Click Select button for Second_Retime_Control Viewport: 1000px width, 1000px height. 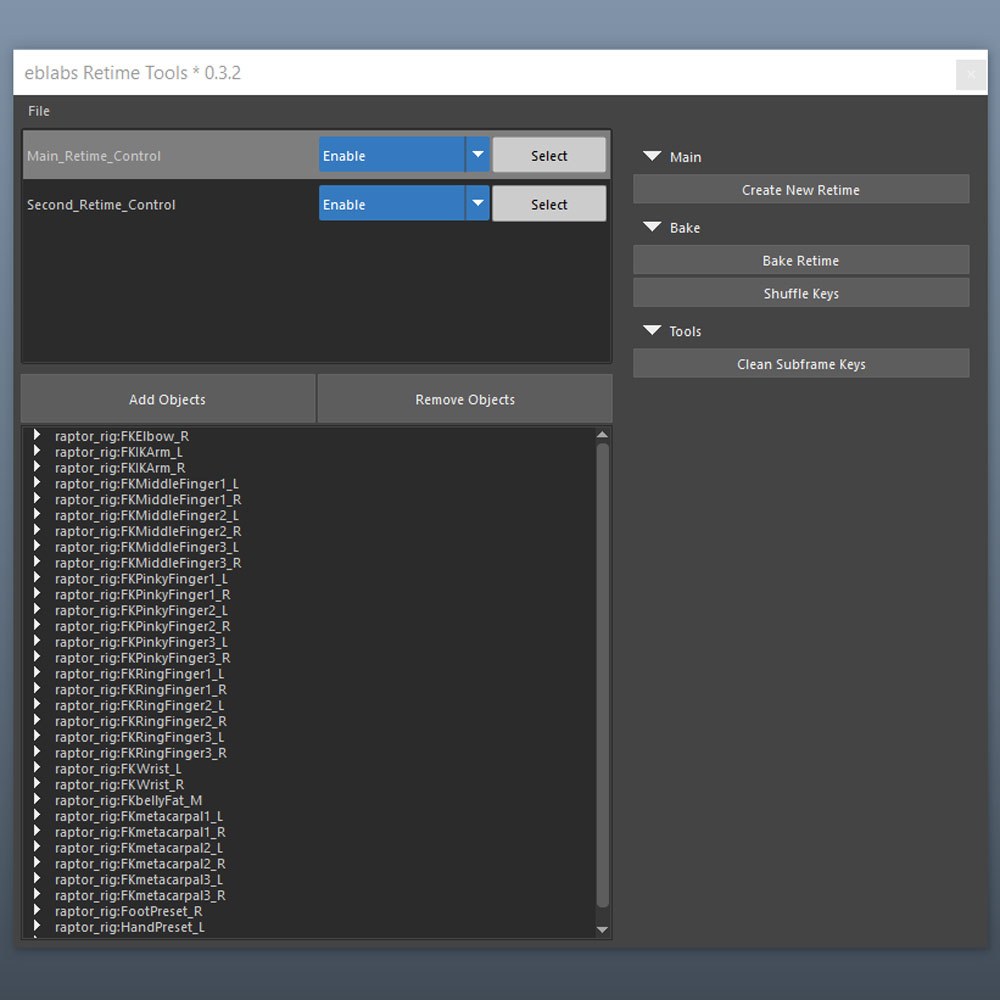coord(549,203)
